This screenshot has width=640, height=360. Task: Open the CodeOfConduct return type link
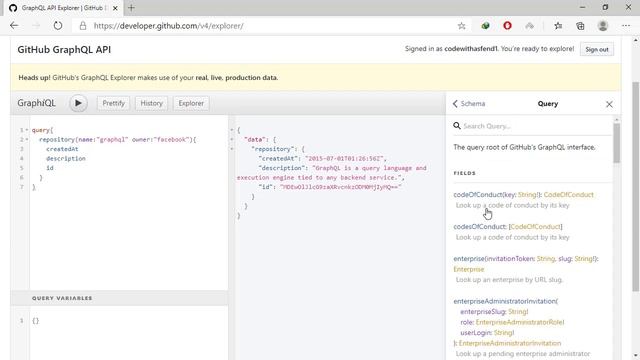(x=569, y=195)
